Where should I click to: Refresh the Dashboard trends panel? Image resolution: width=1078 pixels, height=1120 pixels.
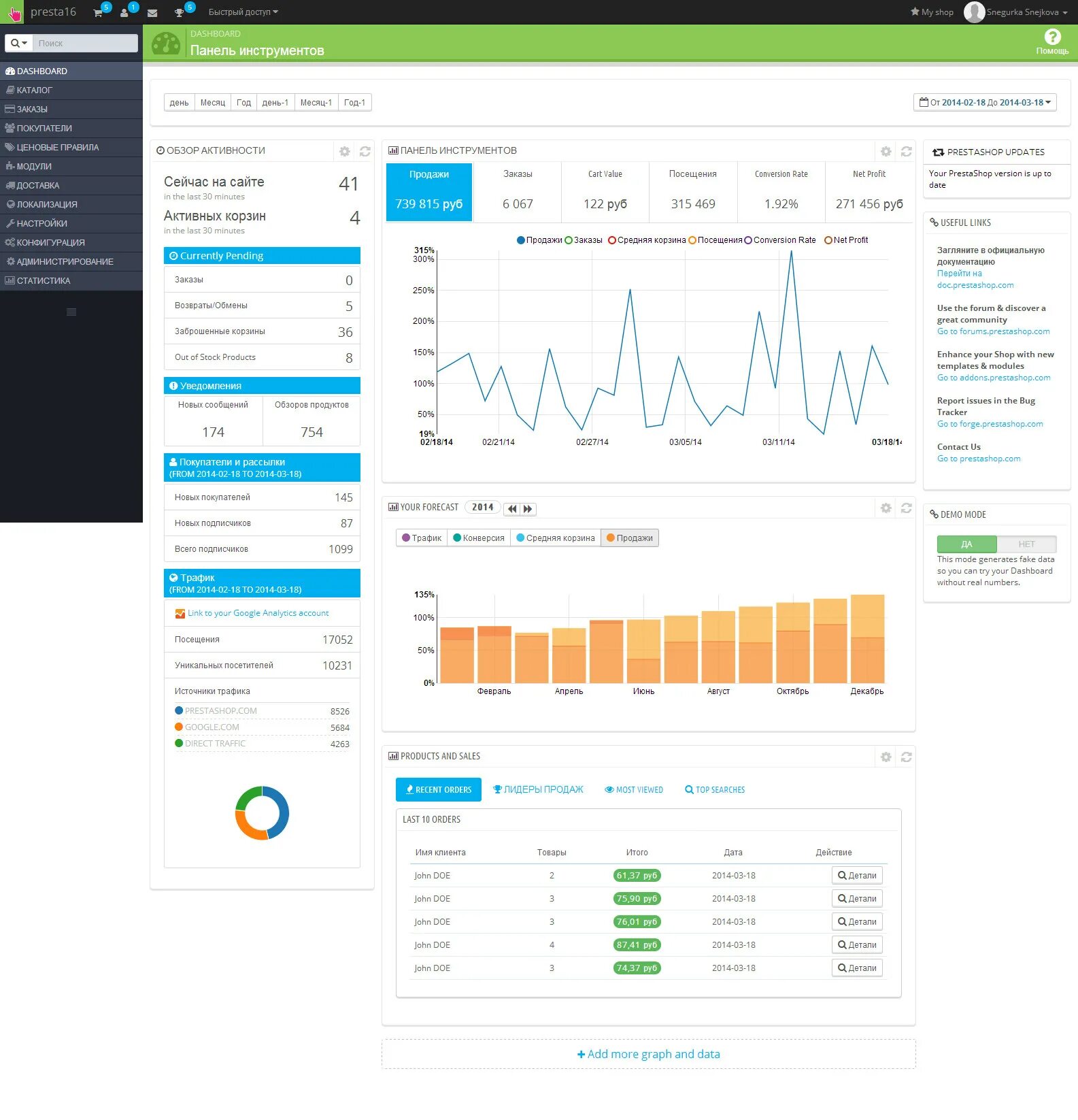click(907, 151)
